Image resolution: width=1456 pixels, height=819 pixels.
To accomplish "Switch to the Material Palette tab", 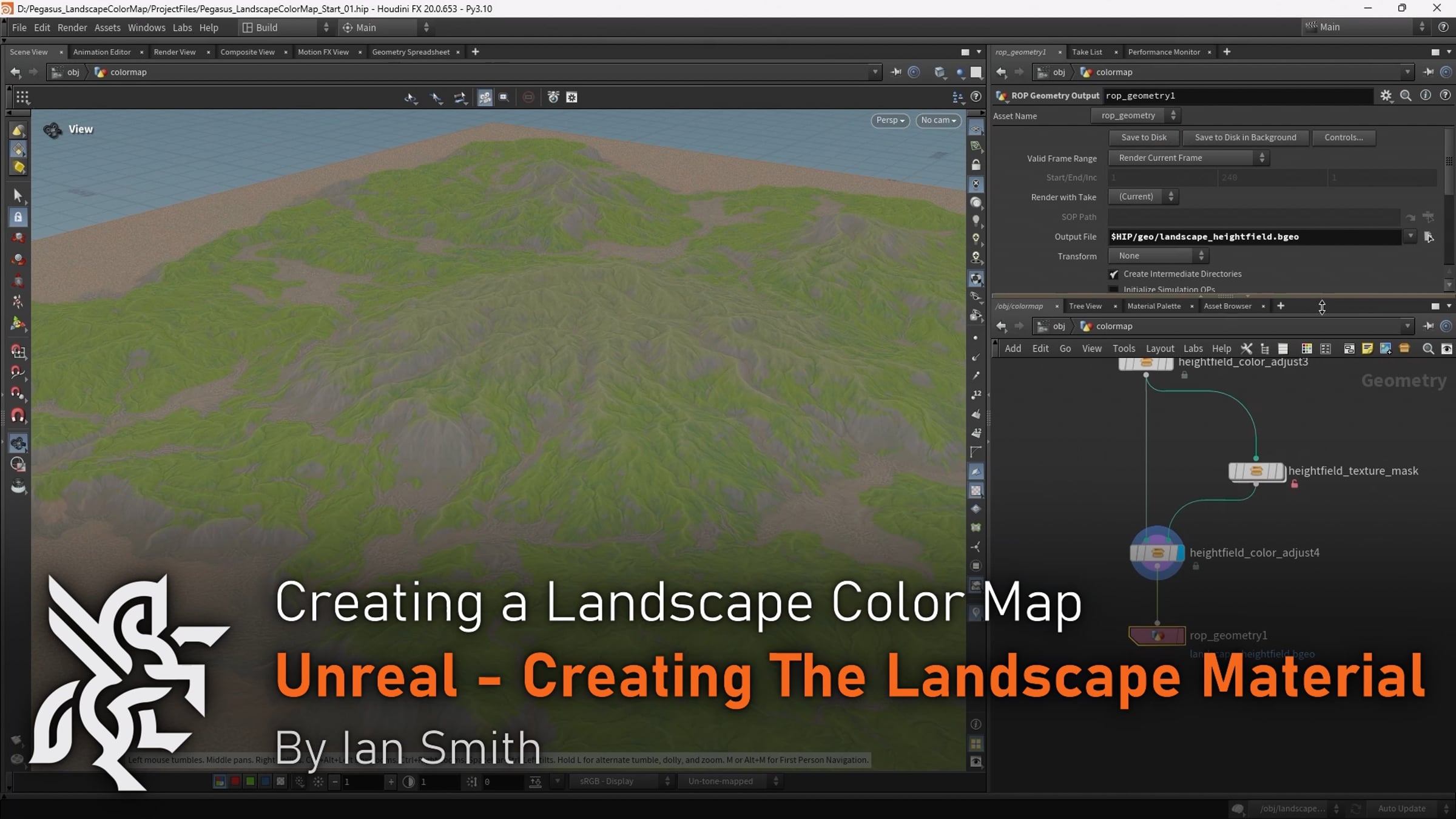I will pos(1154,306).
